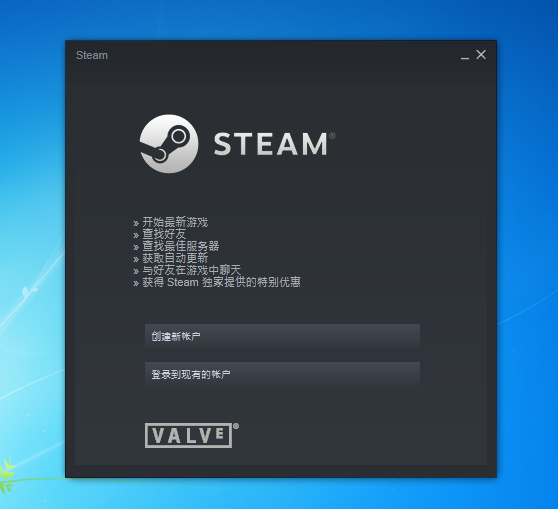Click the text 查找好友
Viewport: 558px width, 509px height.
pos(164,234)
